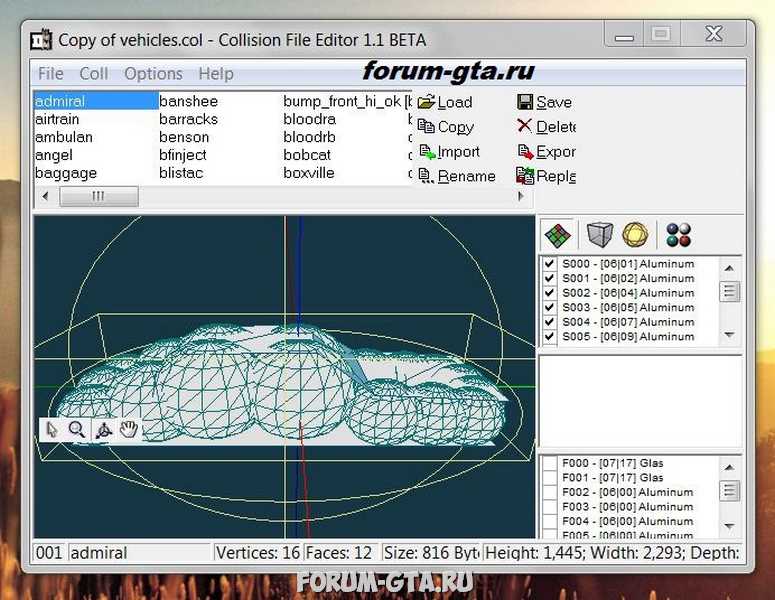The image size is (775, 600).
Task: Rename the selected collision entry
Action: (x=456, y=176)
